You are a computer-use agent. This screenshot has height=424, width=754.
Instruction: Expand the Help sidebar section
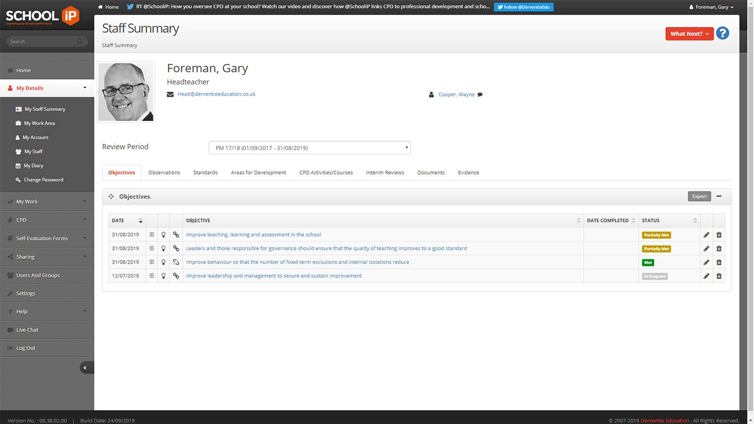pos(47,312)
